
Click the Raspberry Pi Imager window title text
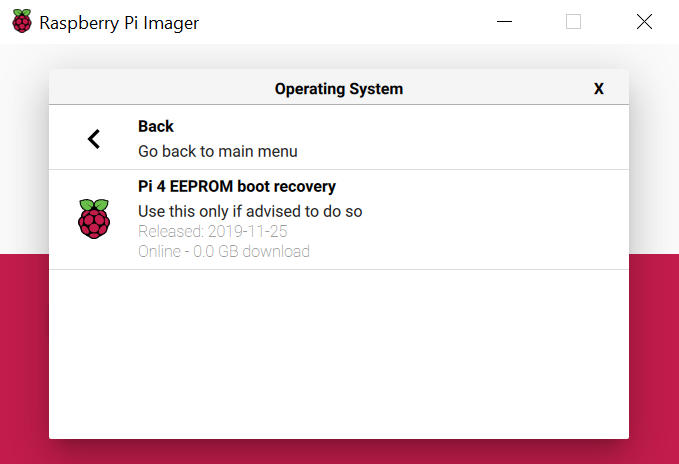tap(119, 23)
